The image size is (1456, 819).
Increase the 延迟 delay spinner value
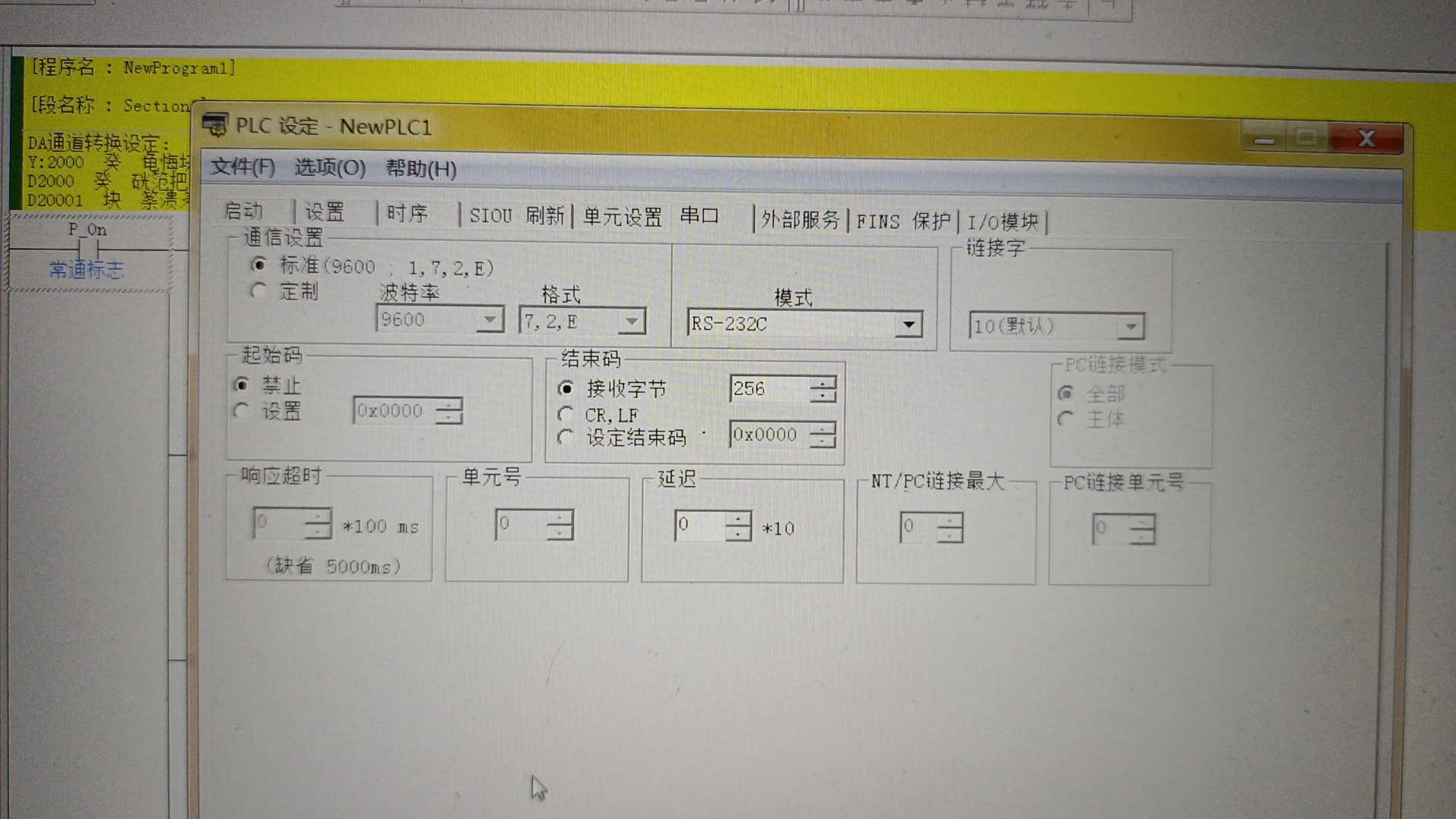(x=738, y=519)
